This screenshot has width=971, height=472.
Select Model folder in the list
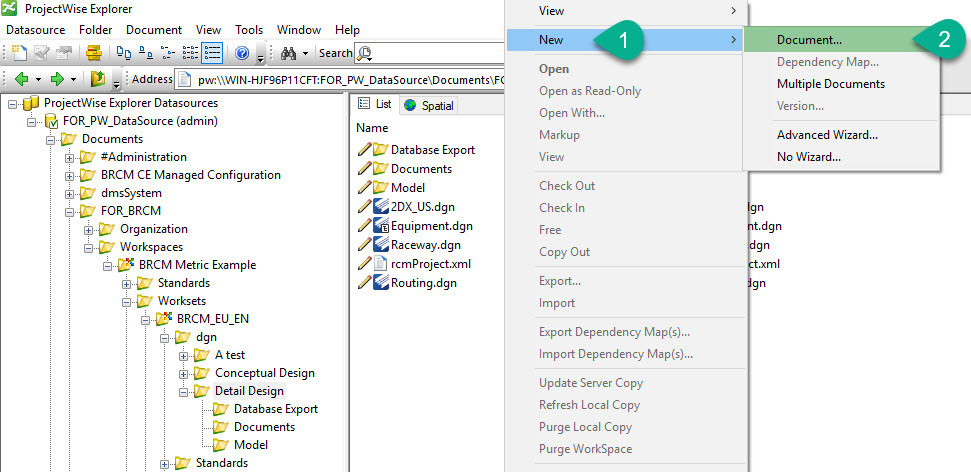pos(408,188)
